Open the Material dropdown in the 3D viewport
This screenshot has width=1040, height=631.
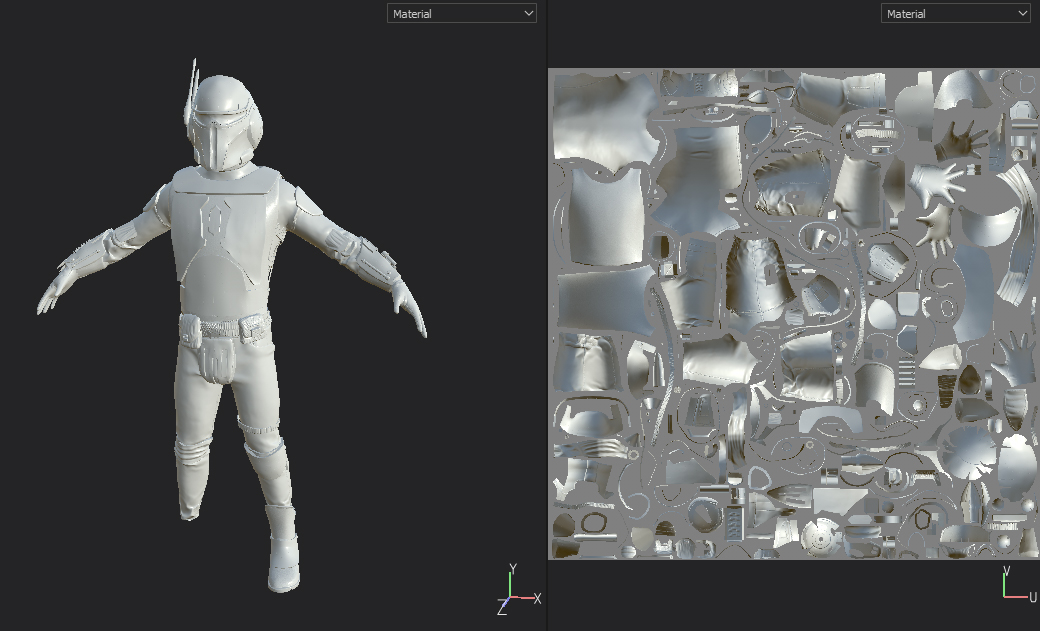coord(462,13)
